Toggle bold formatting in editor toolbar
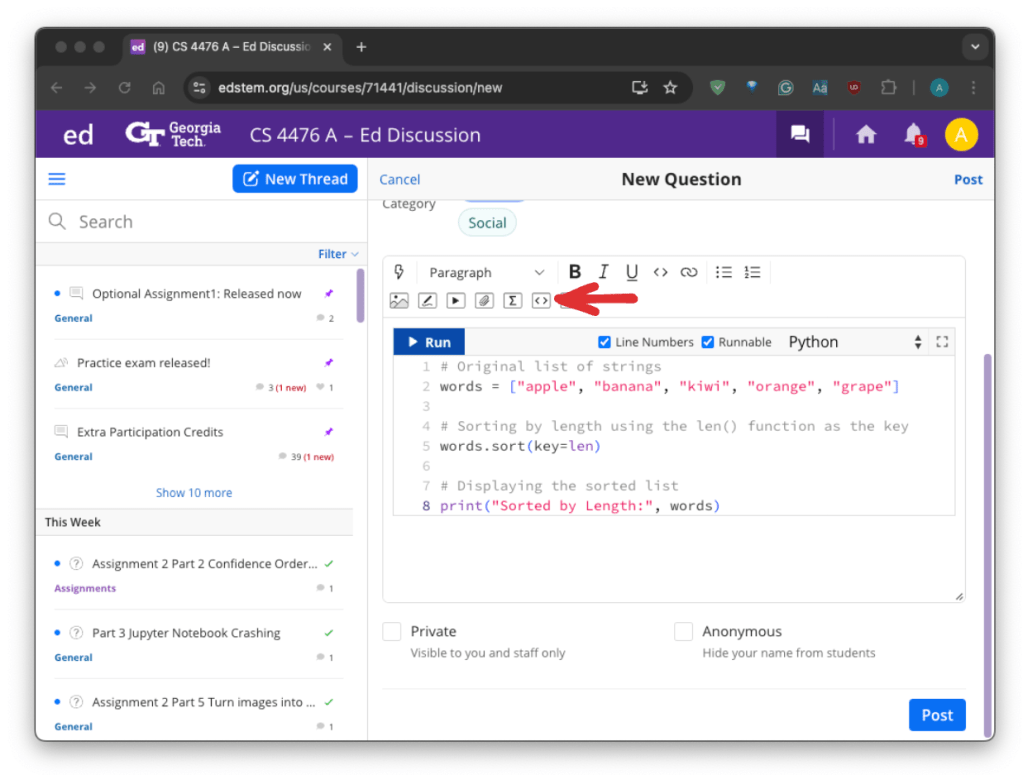Image resolution: width=1023 pixels, height=775 pixels. coord(574,271)
